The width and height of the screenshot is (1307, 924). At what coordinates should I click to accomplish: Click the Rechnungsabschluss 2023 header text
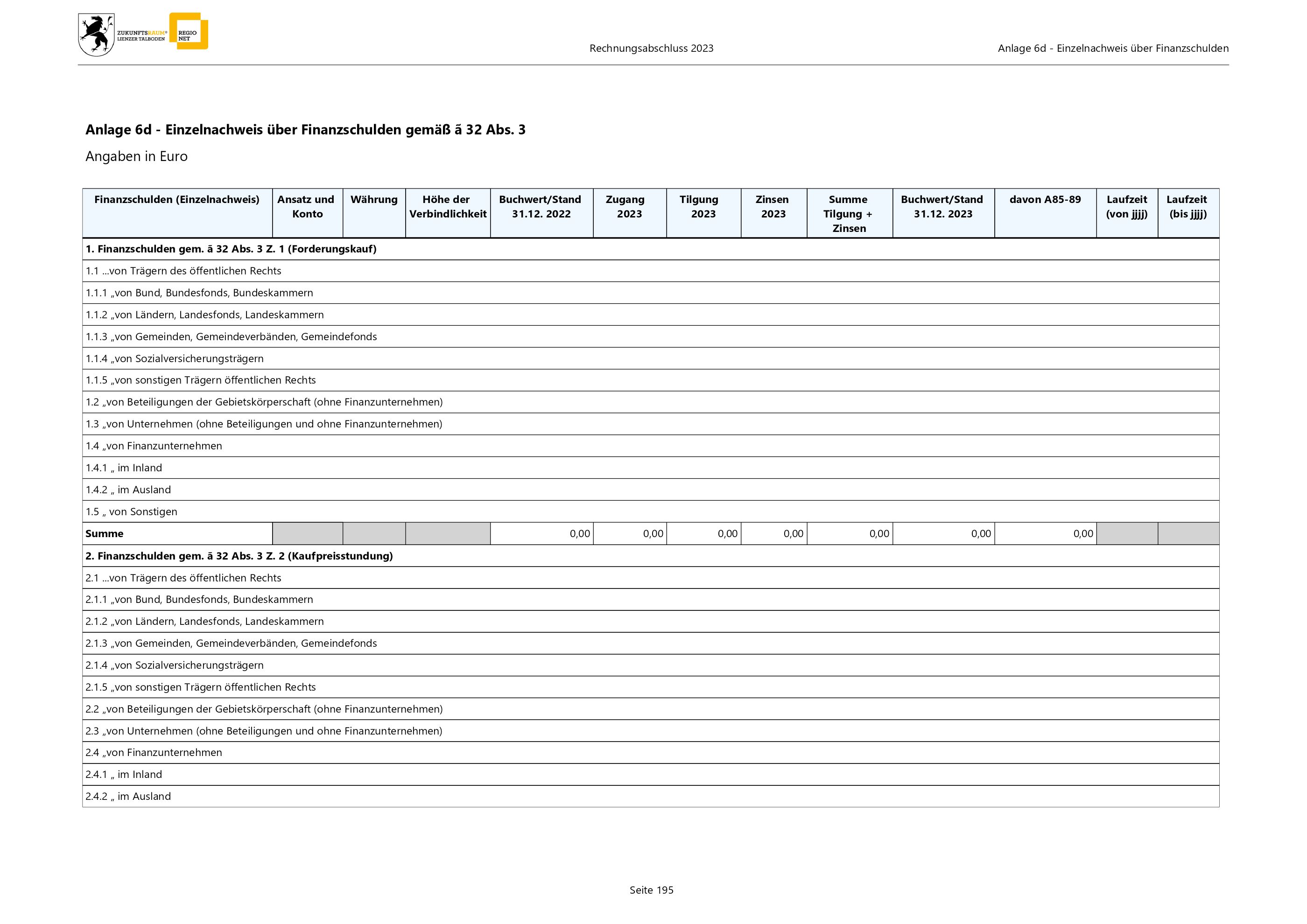[651, 49]
